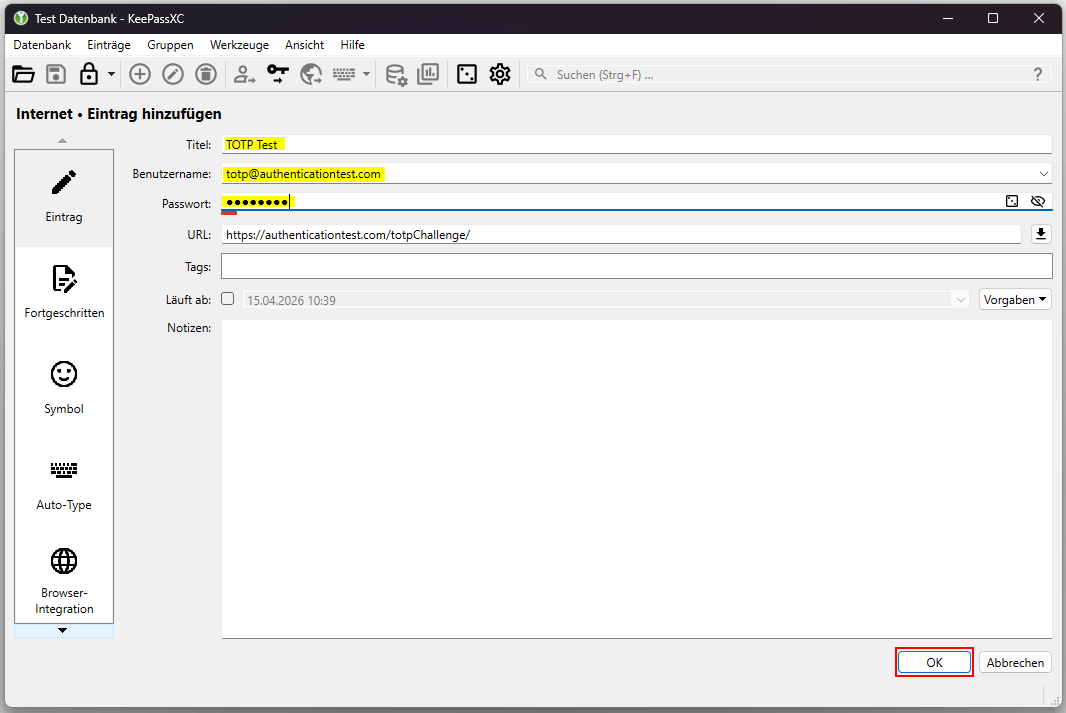Open the Hilfe menu

tap(352, 45)
